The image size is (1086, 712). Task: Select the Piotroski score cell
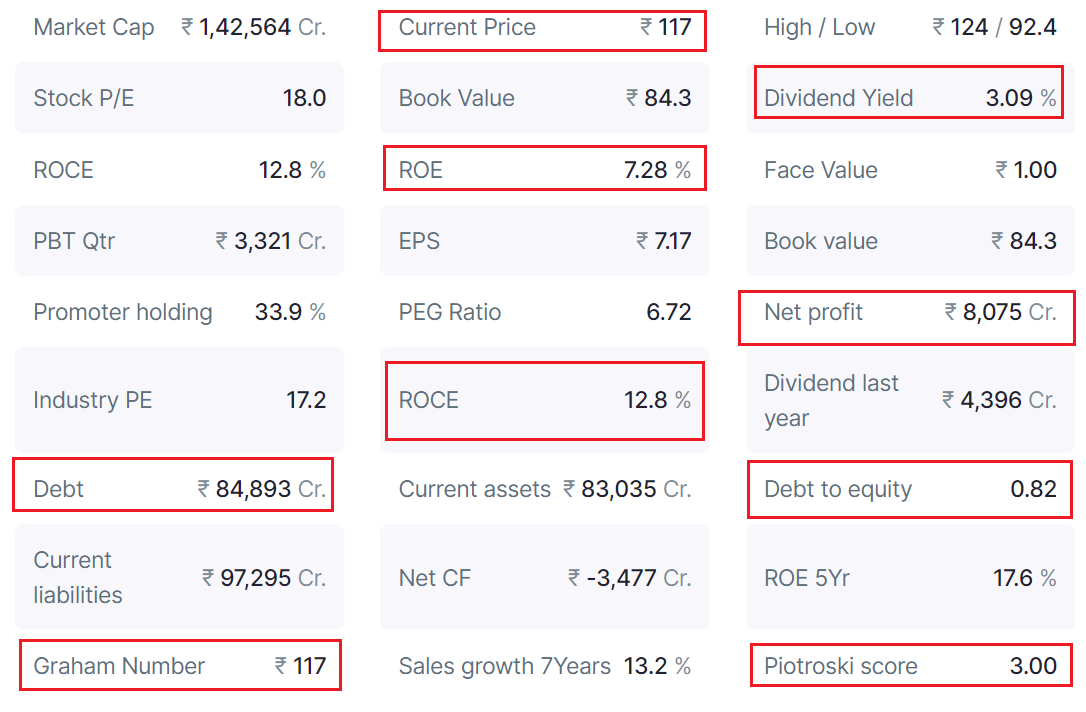[x=909, y=666]
